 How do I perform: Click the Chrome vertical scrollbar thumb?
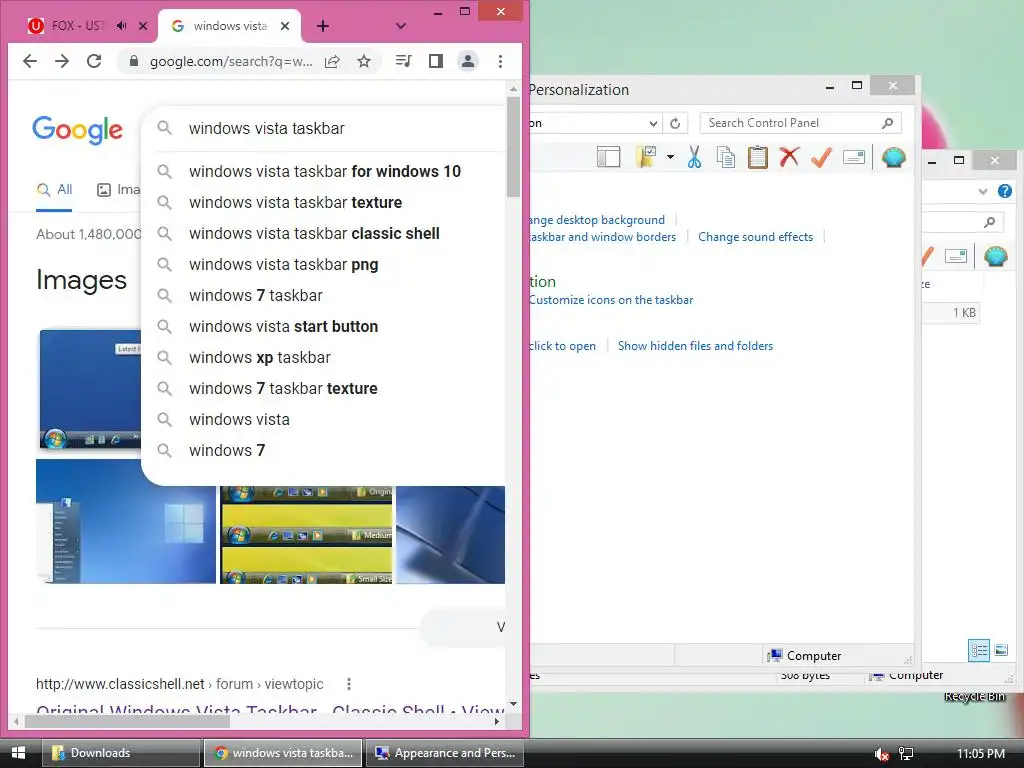513,146
